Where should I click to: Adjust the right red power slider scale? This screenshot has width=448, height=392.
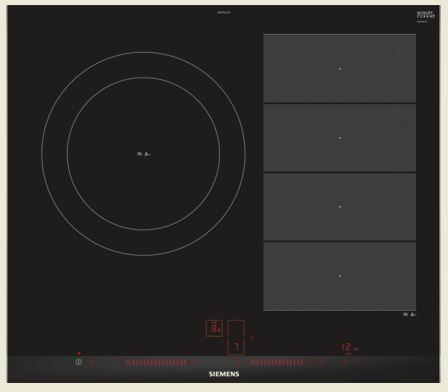pos(277,363)
